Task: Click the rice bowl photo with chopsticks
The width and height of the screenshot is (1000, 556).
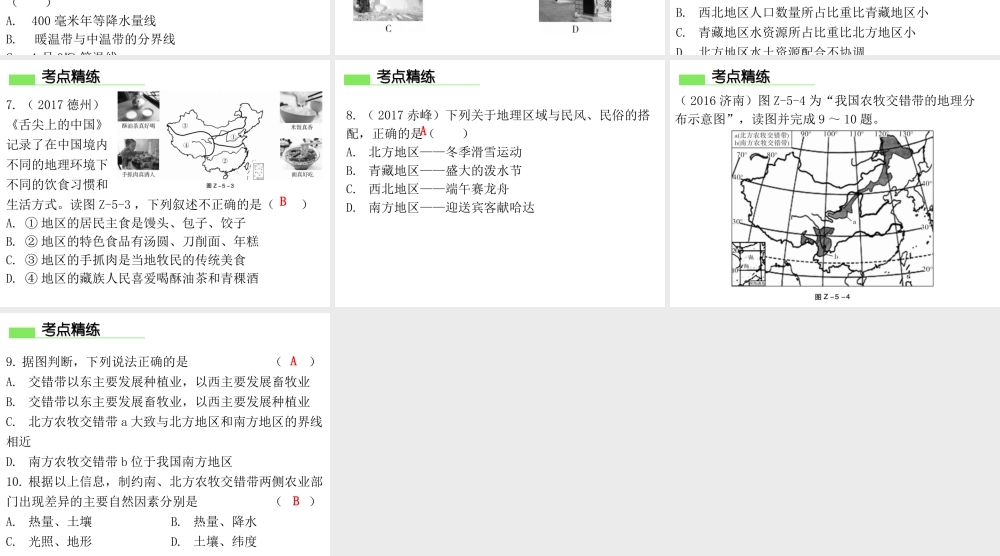Action: [301, 106]
